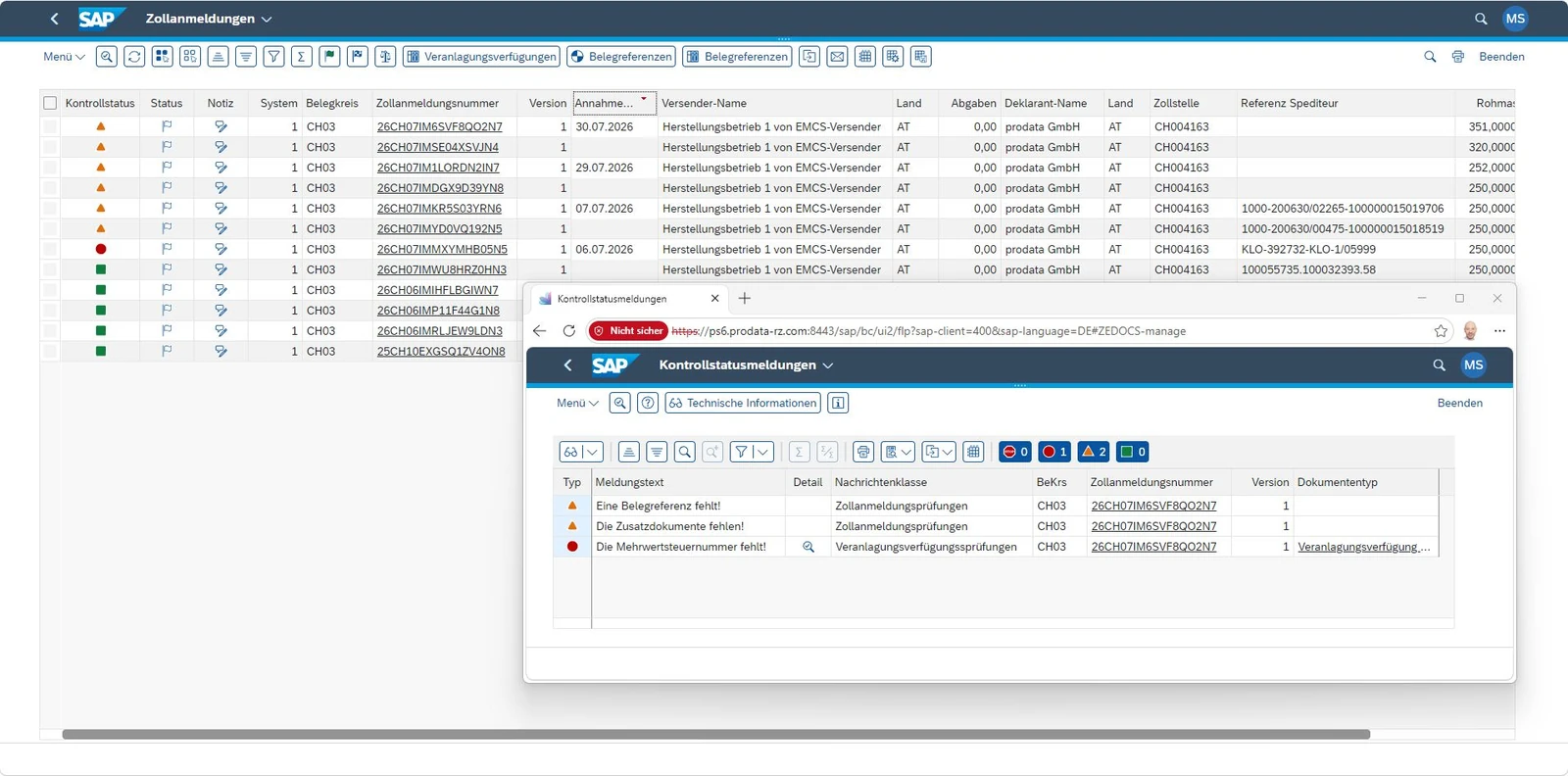Select the Kontrollstatusmeldungen browser tab
This screenshot has width=1568, height=776.
pos(629,299)
